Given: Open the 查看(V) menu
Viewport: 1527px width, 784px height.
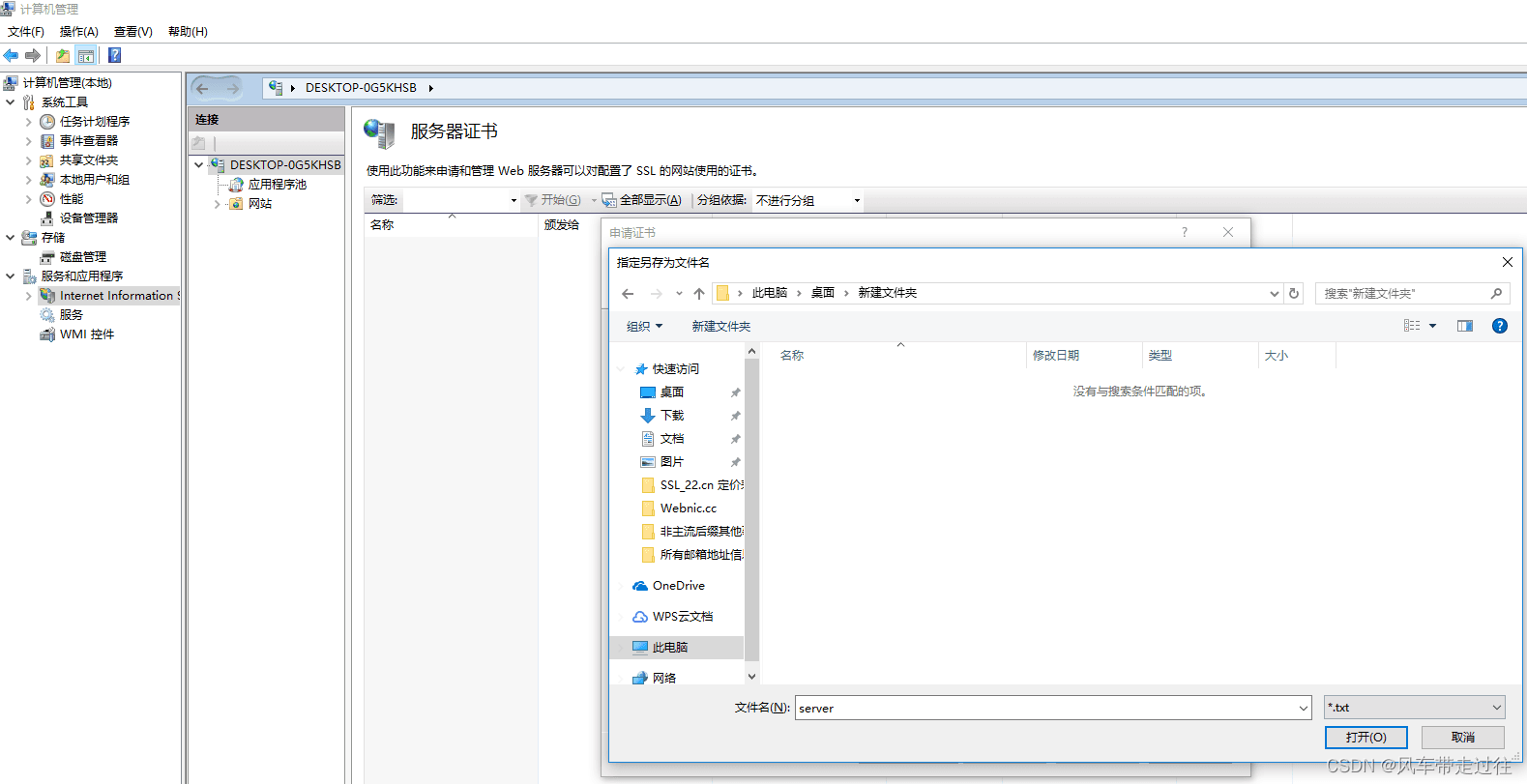Looking at the screenshot, I should click(x=133, y=31).
